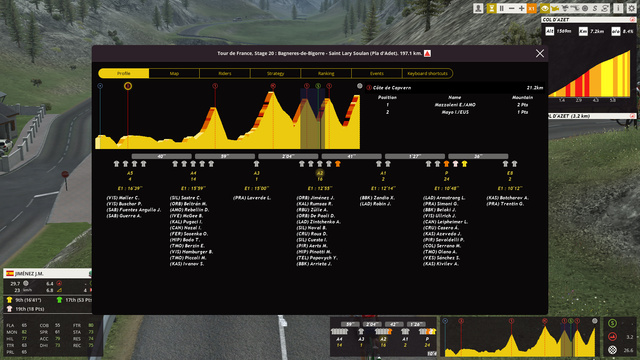Screen dimensions: 640x360
Task: Click the yellow jersey icon in peloton group
Action: pos(464,164)
